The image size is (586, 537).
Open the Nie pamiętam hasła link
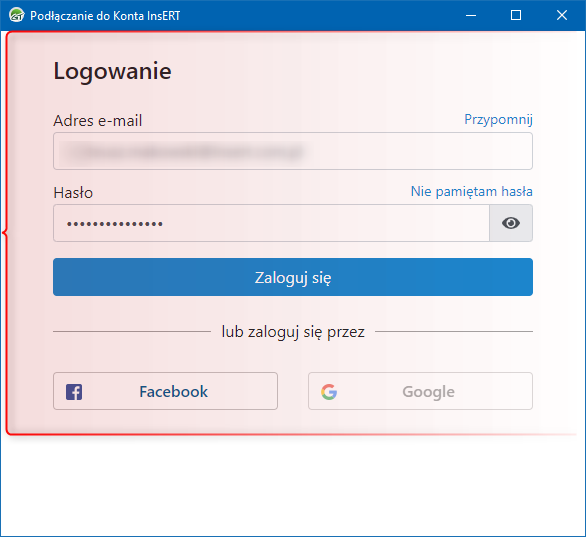471,191
